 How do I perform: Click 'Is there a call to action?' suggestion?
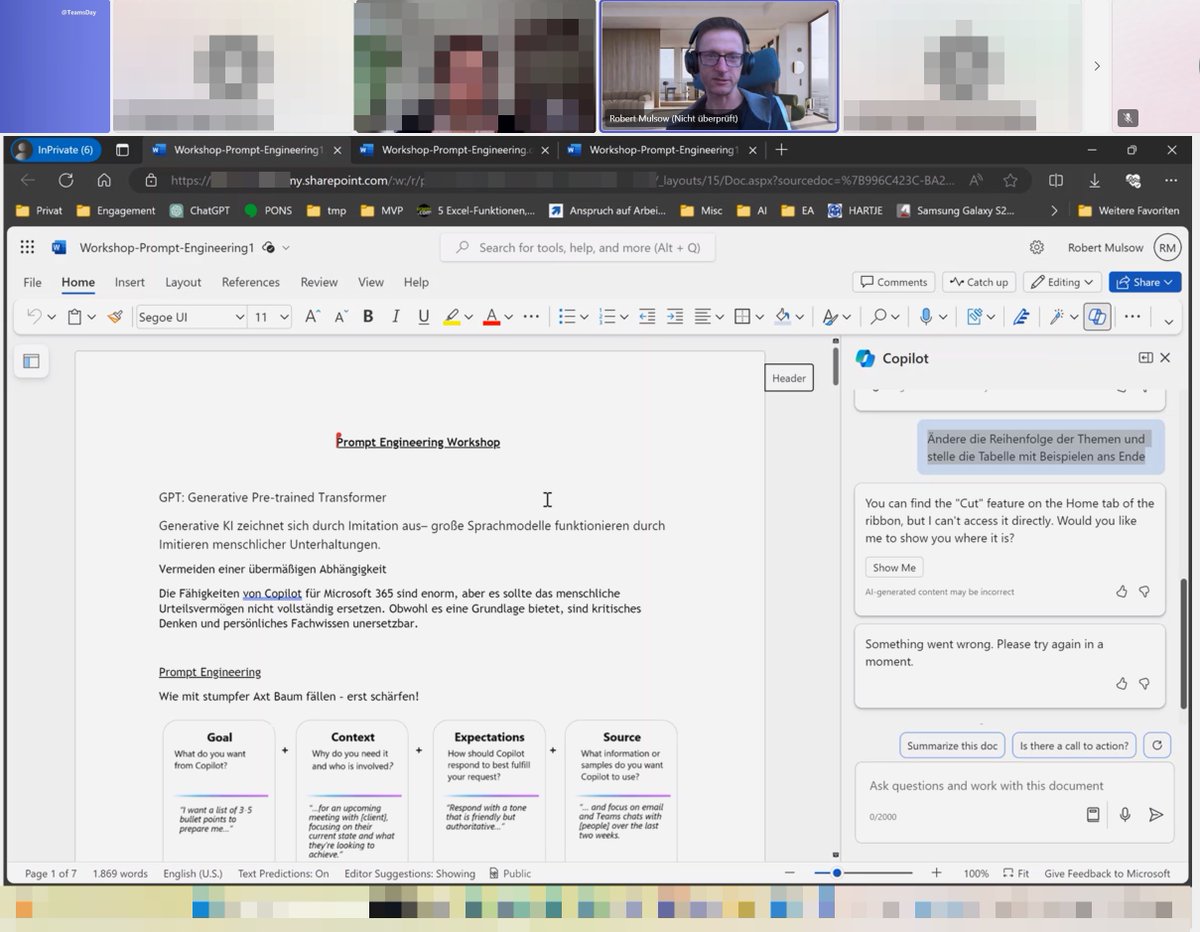click(x=1073, y=745)
